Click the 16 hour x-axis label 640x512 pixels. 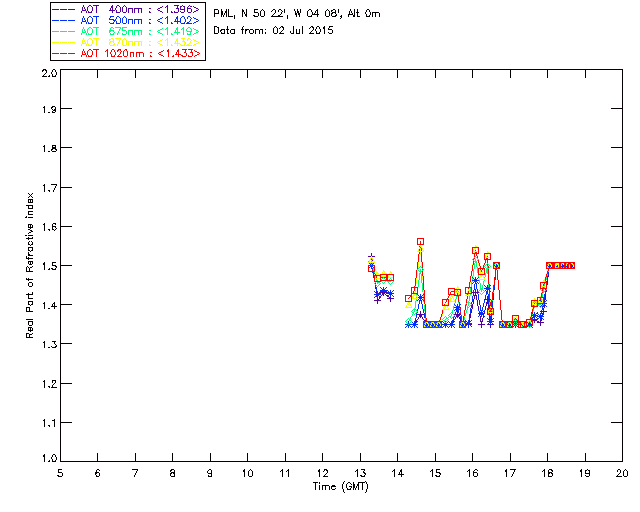pyautogui.click(x=473, y=473)
